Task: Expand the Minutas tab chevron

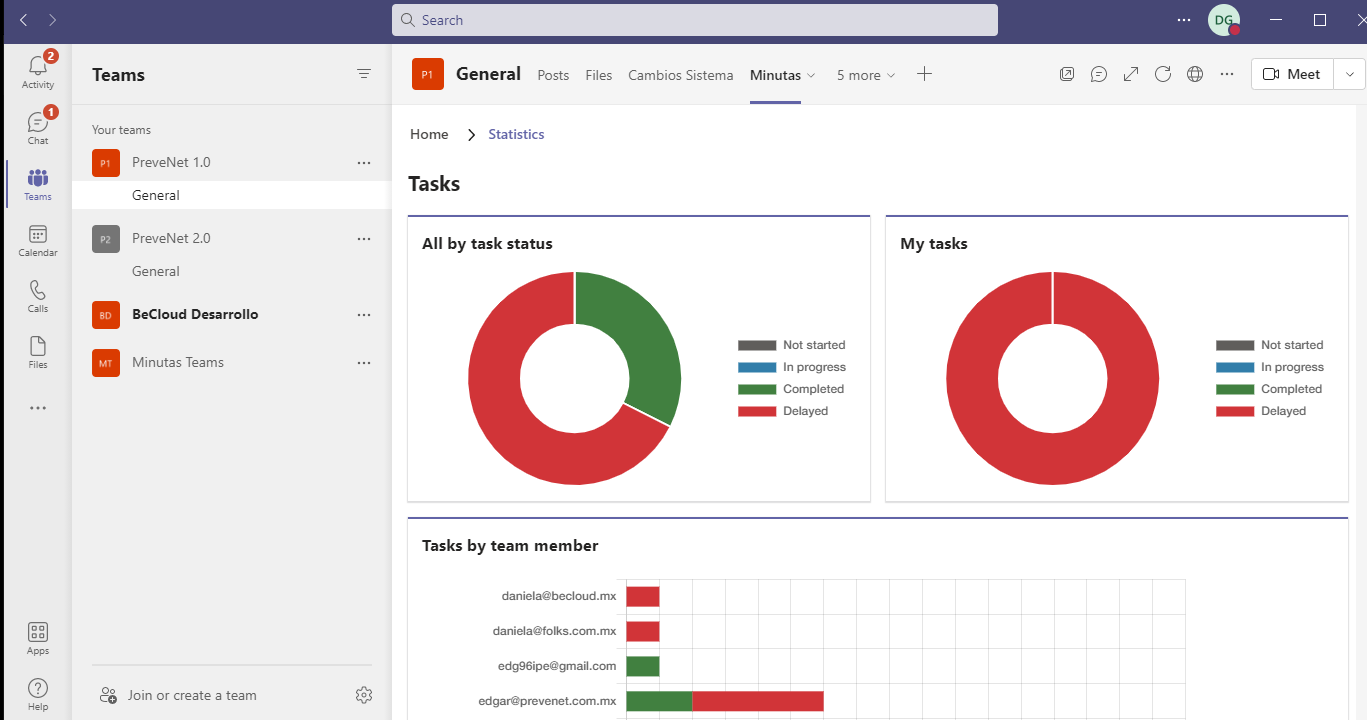Action: [x=811, y=75]
